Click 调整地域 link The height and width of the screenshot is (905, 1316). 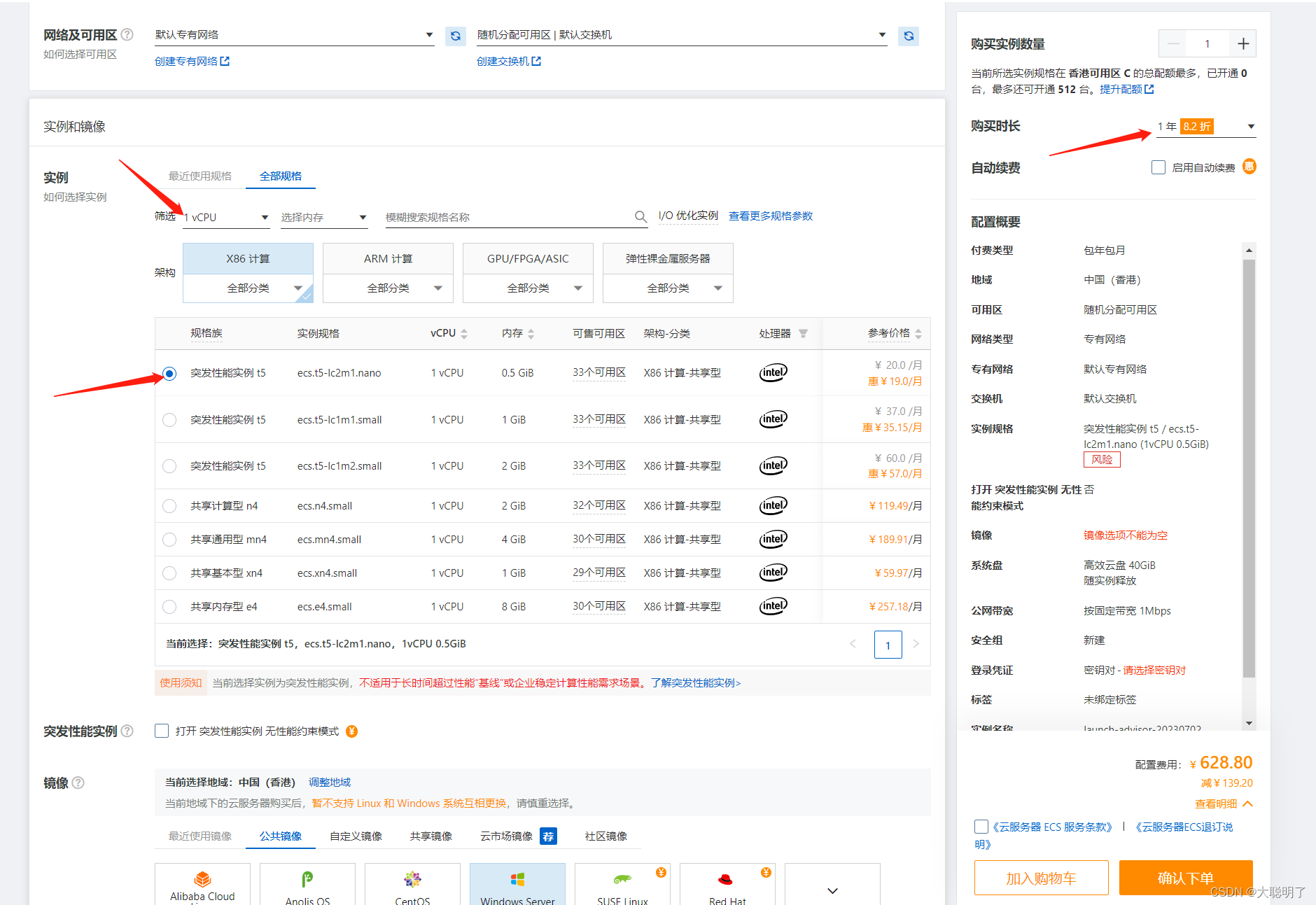[x=330, y=783]
